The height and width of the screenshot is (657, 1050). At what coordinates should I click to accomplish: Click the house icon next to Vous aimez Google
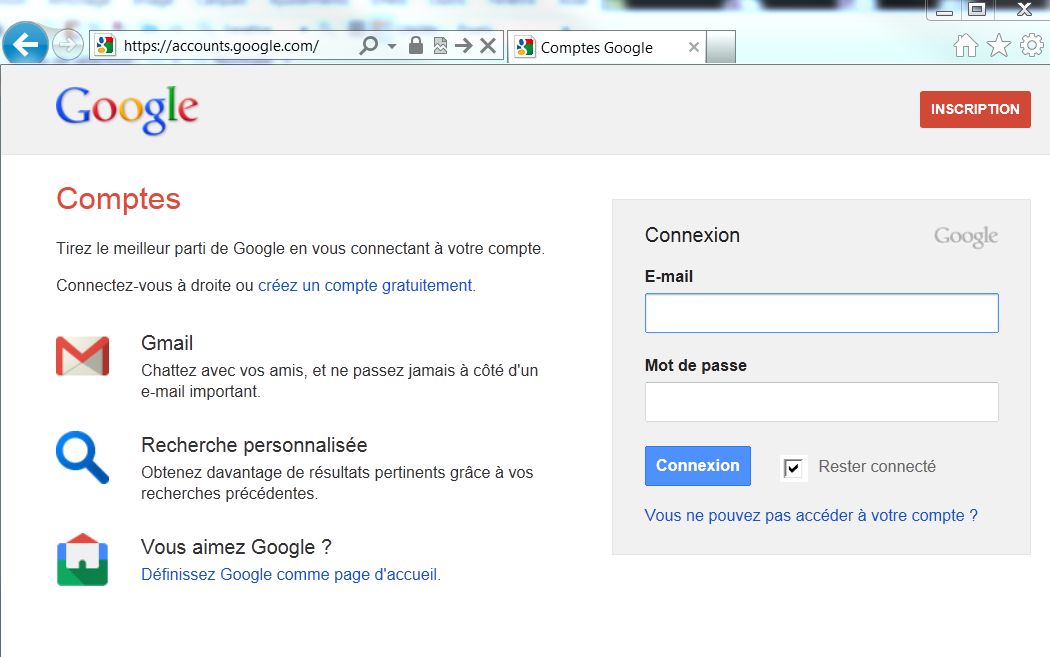click(x=81, y=560)
